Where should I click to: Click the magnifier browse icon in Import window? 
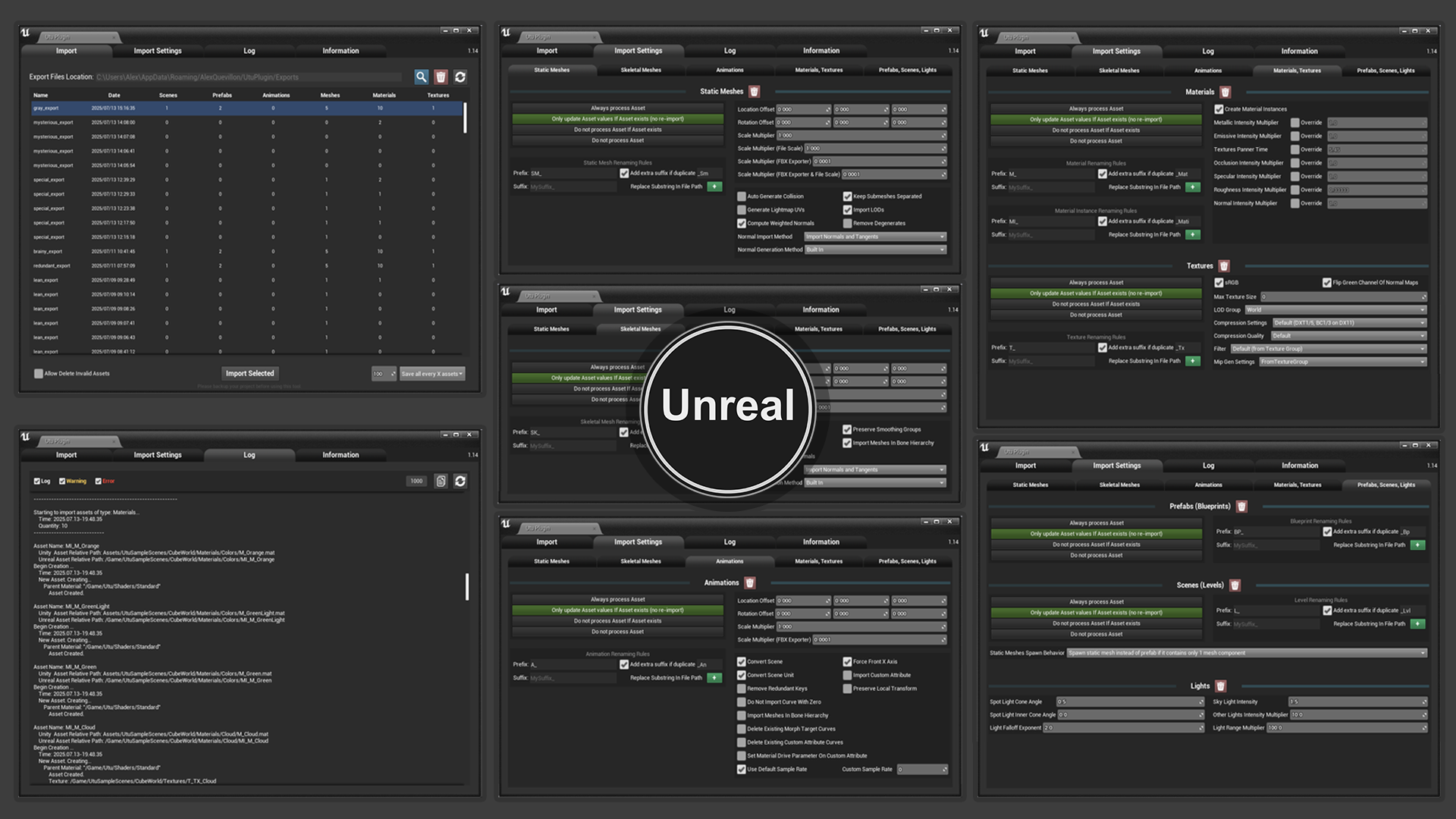pyautogui.click(x=421, y=77)
